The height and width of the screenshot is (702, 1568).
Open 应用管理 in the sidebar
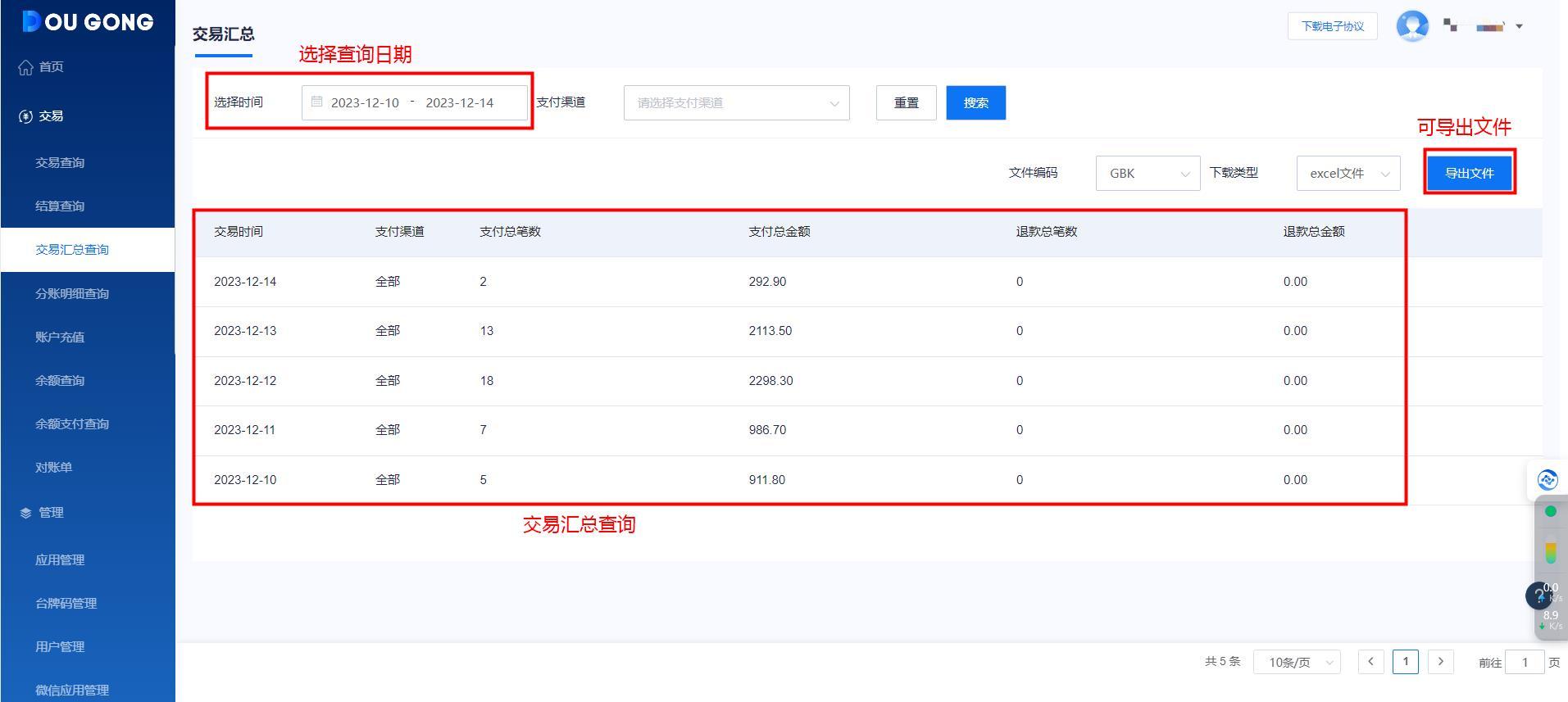click(x=60, y=559)
